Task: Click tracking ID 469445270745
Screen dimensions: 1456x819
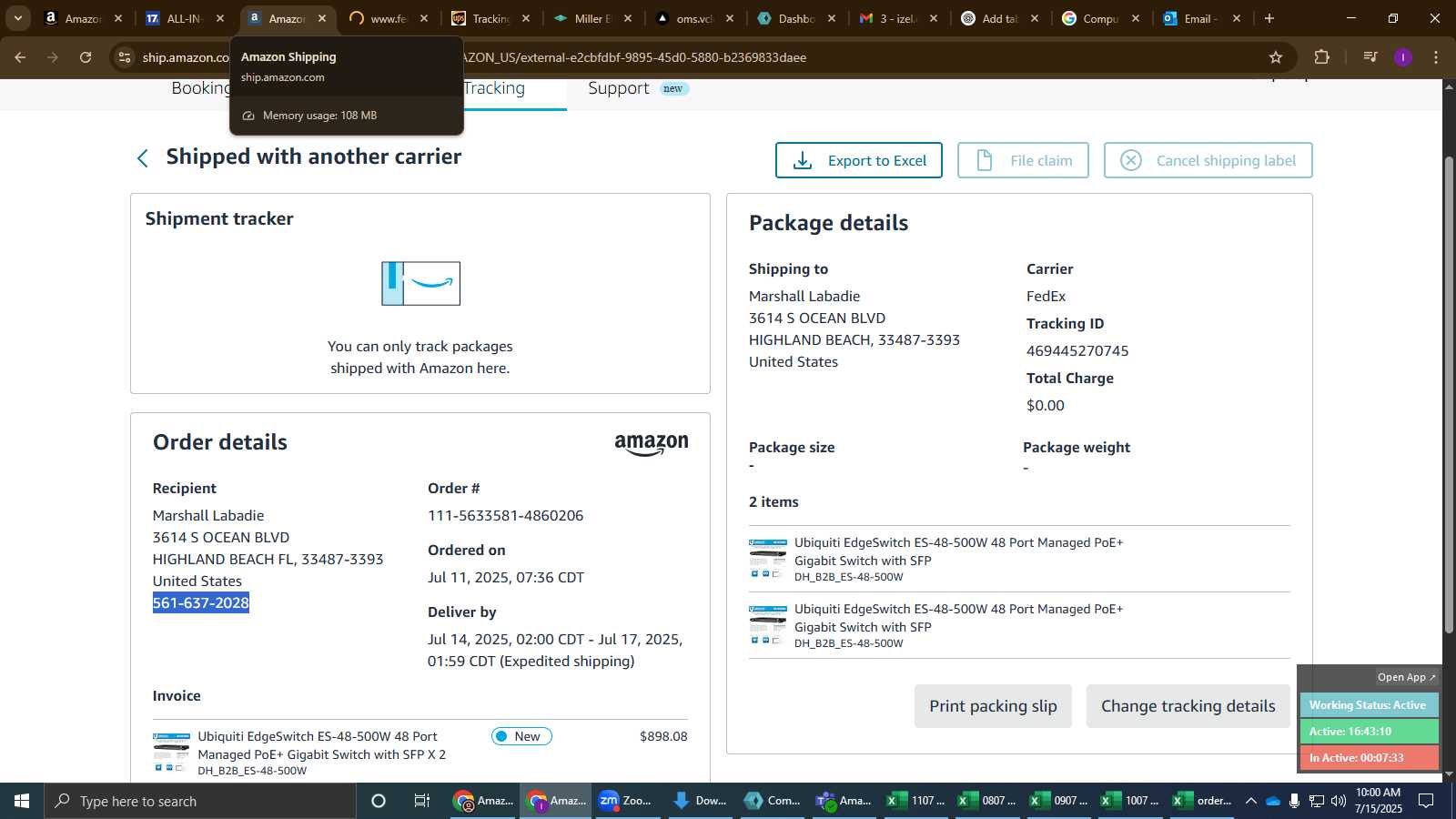Action: [1077, 350]
